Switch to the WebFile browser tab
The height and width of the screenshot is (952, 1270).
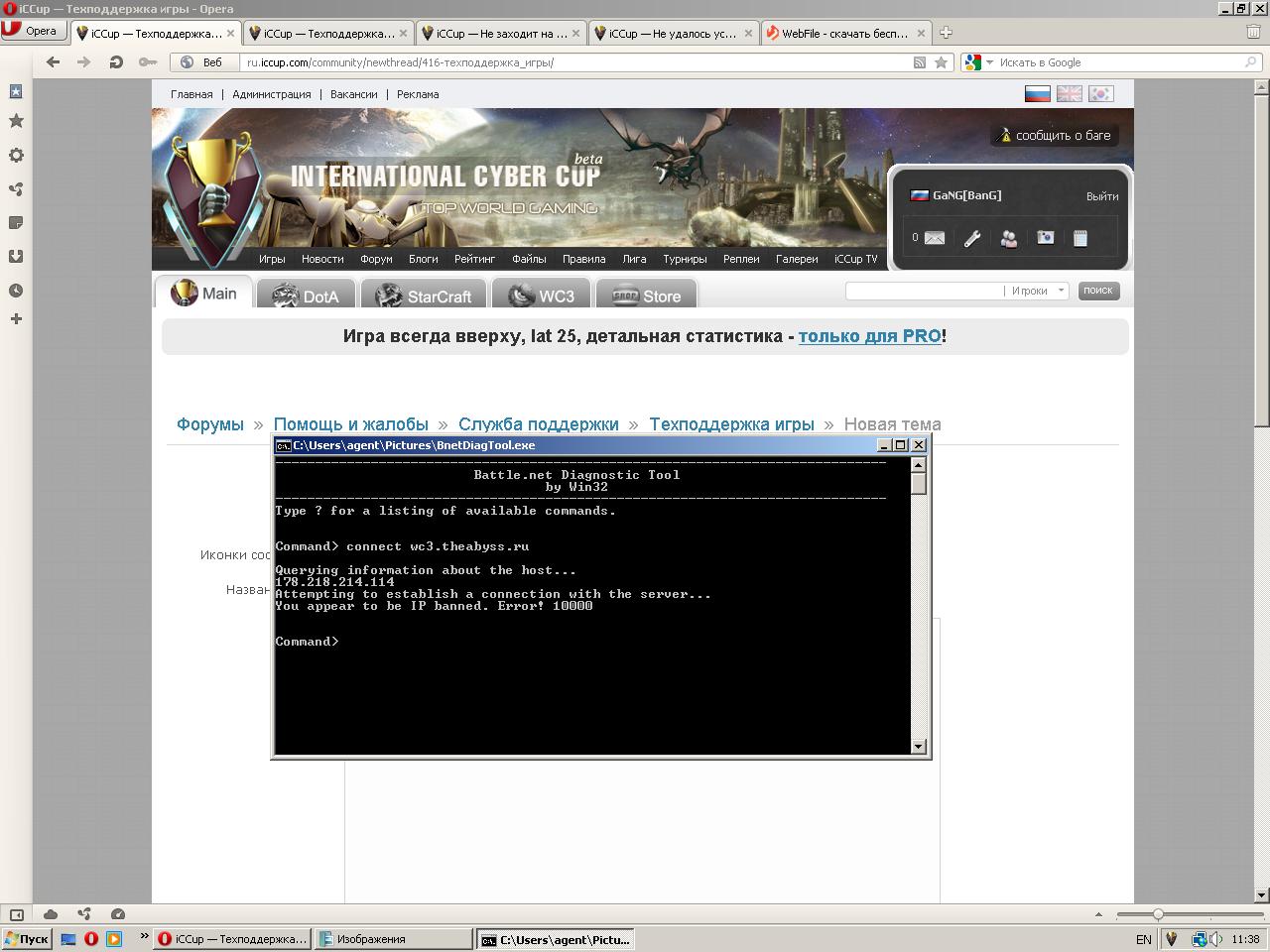(846, 33)
